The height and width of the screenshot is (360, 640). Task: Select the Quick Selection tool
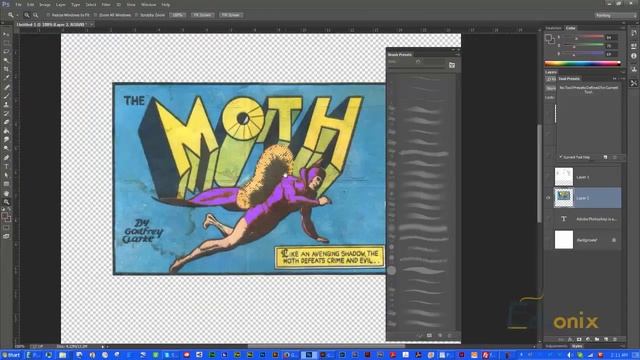tap(6, 60)
